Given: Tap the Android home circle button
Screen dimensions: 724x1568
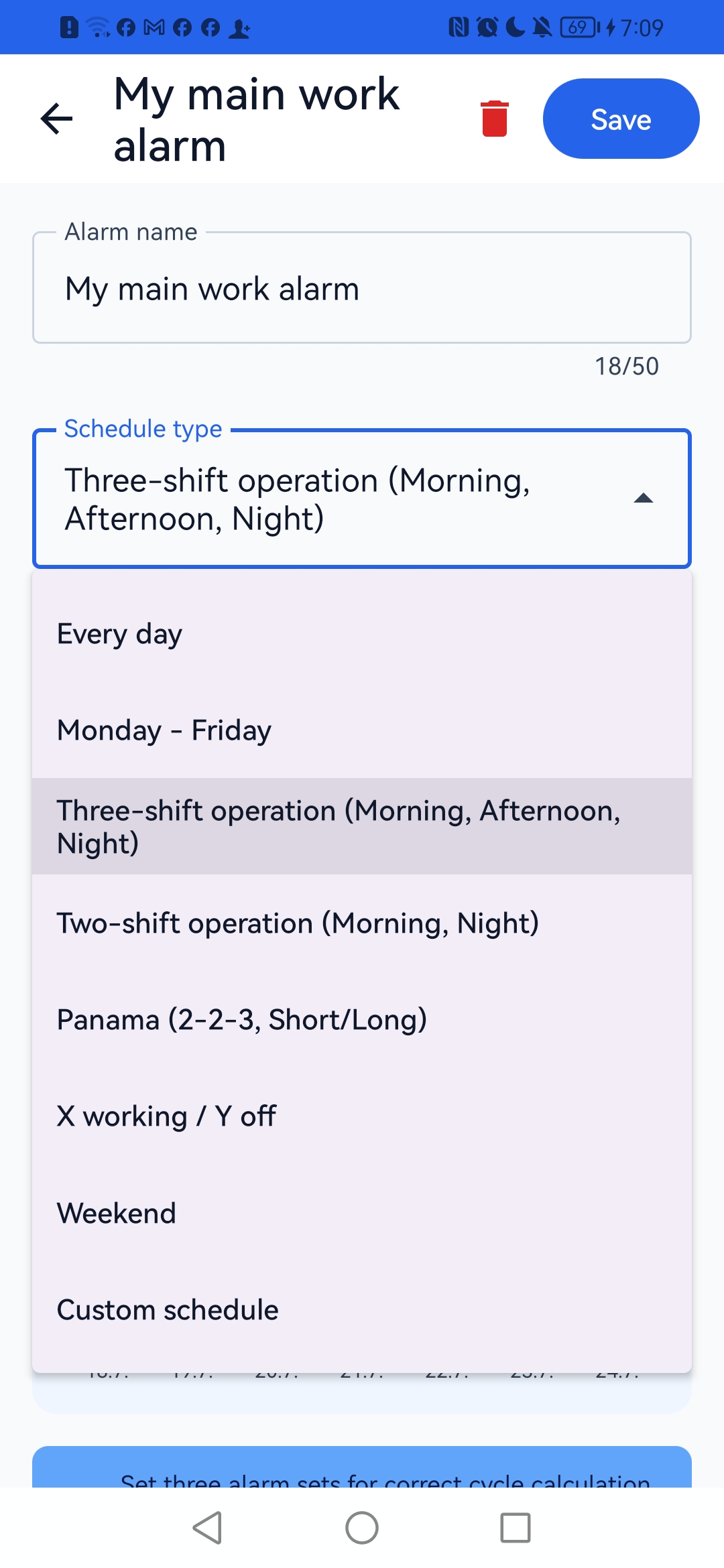Looking at the screenshot, I should pyautogui.click(x=362, y=1528).
